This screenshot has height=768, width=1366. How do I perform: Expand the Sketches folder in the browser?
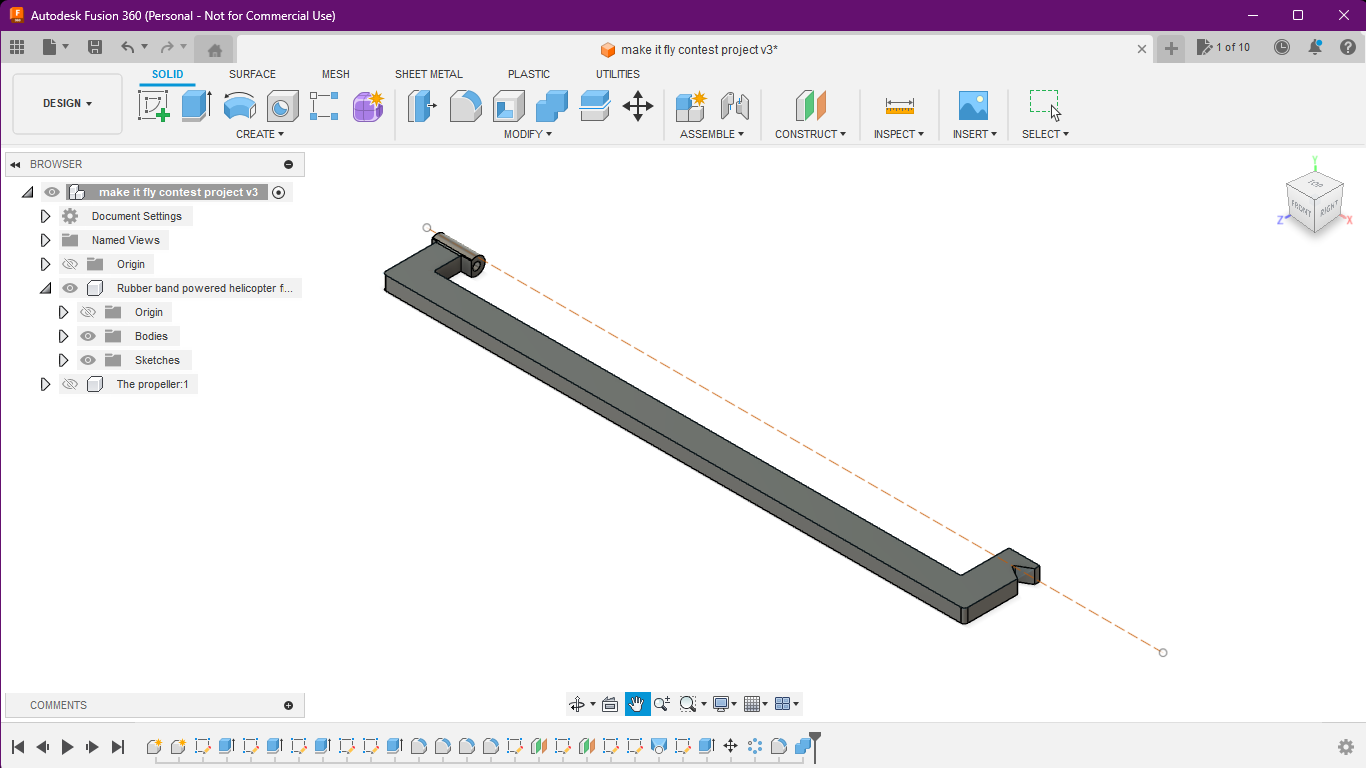[63, 359]
